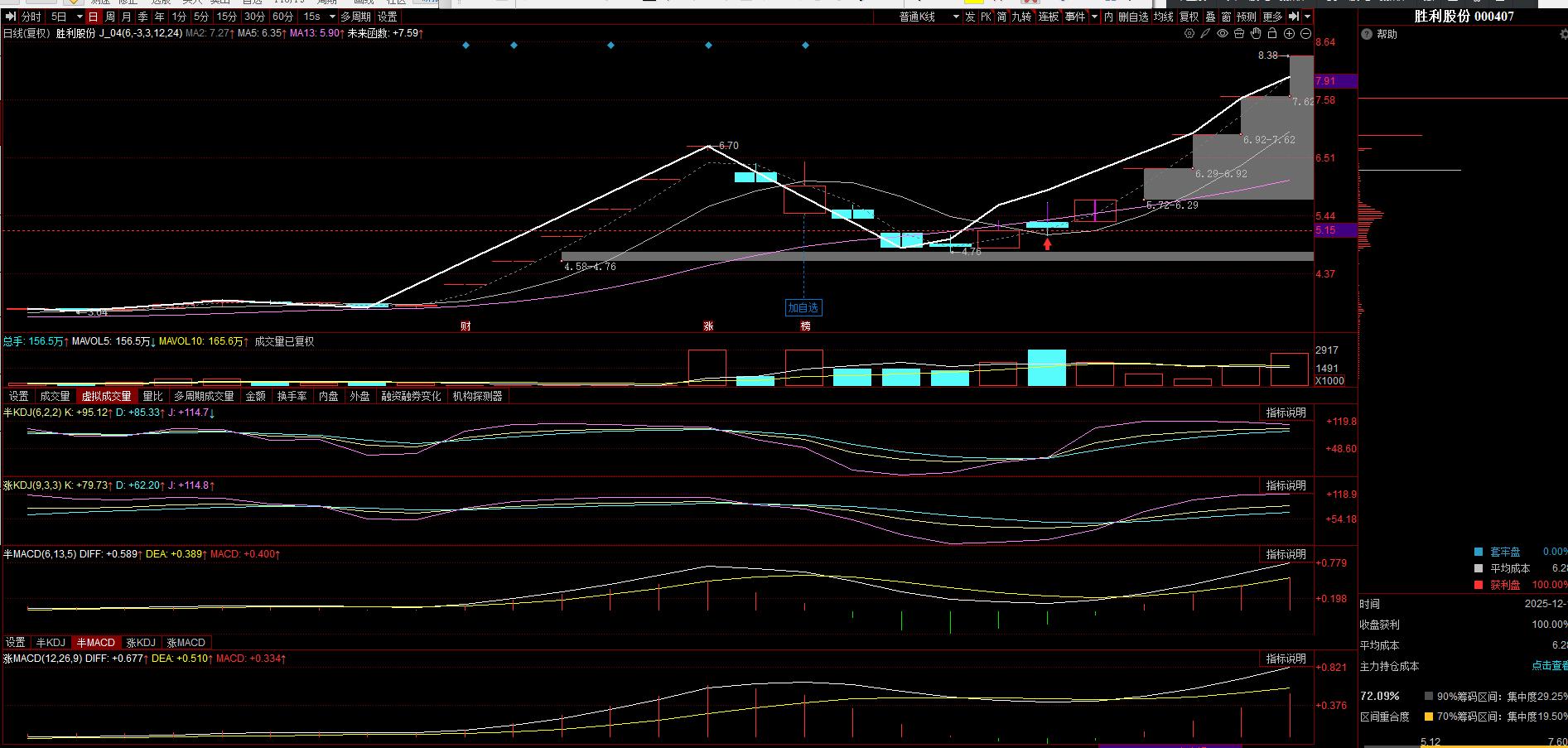Select the 季 quarterly period tab
The width and height of the screenshot is (1568, 748).
[x=142, y=17]
